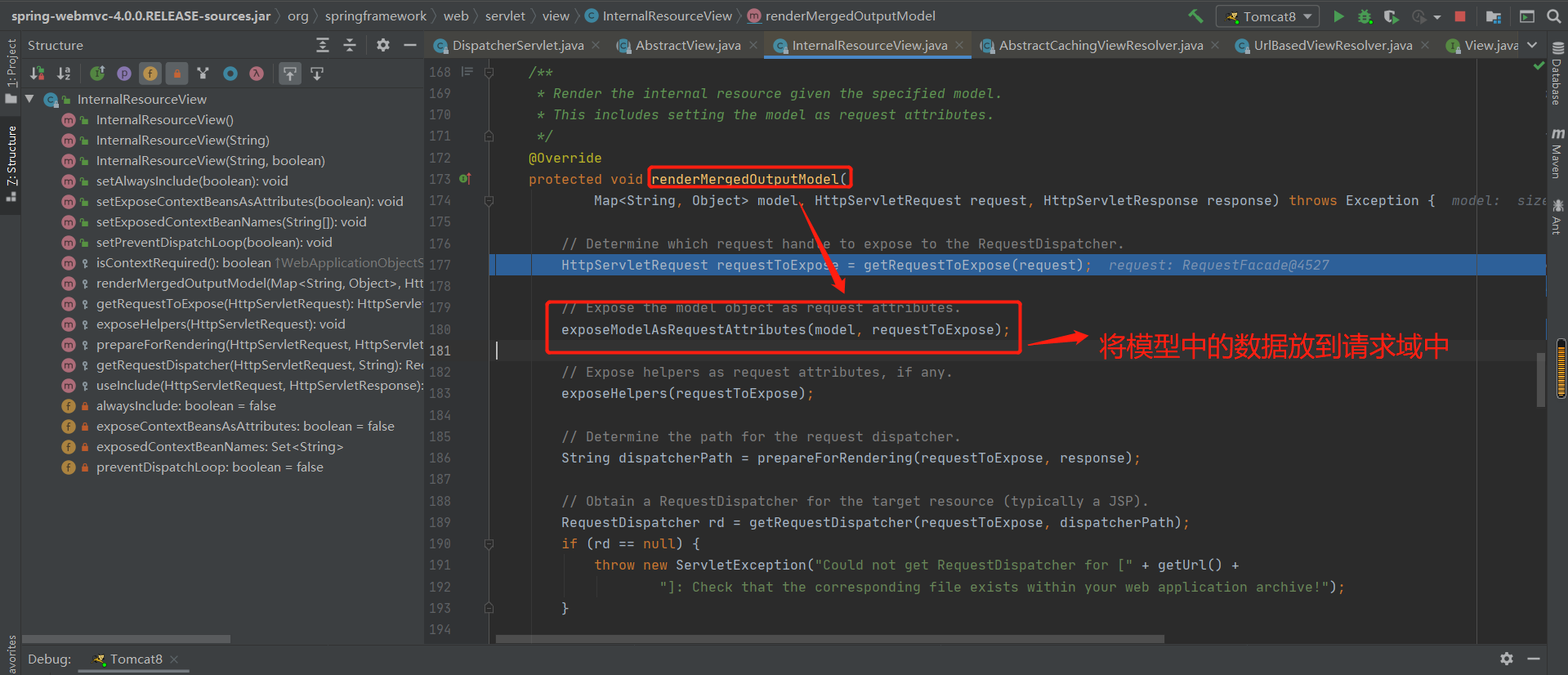Toggle Show Properties purple p icon
Image resolution: width=1568 pixels, height=675 pixels.
click(x=124, y=74)
